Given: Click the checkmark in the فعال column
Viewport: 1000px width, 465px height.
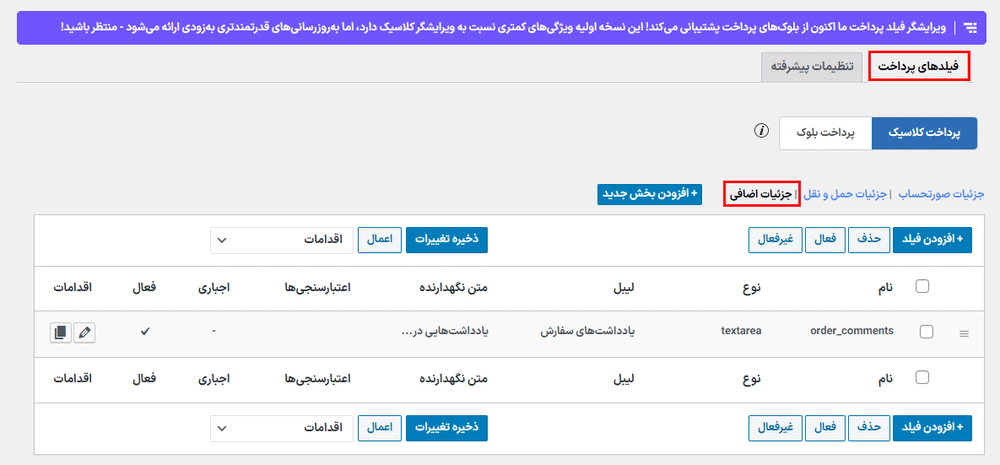Looking at the screenshot, I should point(144,332).
